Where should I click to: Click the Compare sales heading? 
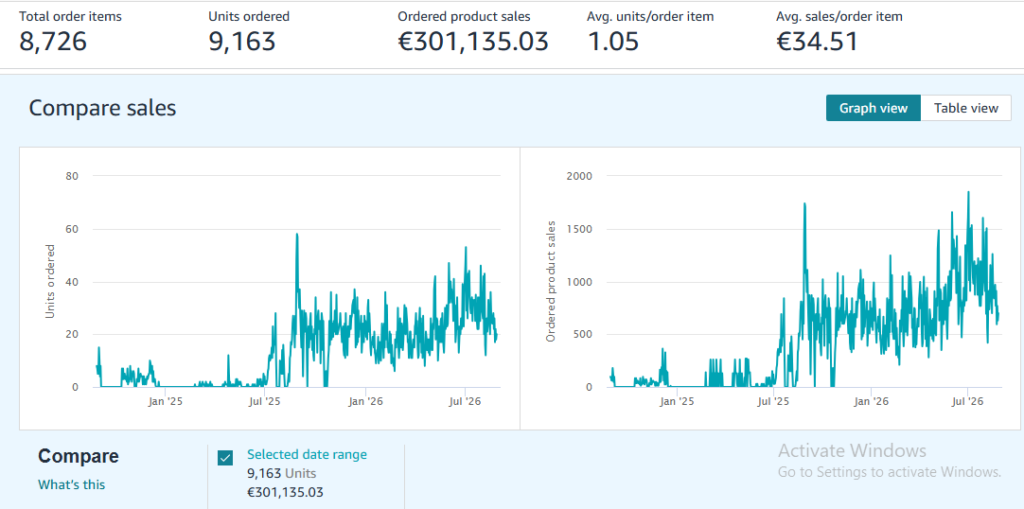point(103,107)
